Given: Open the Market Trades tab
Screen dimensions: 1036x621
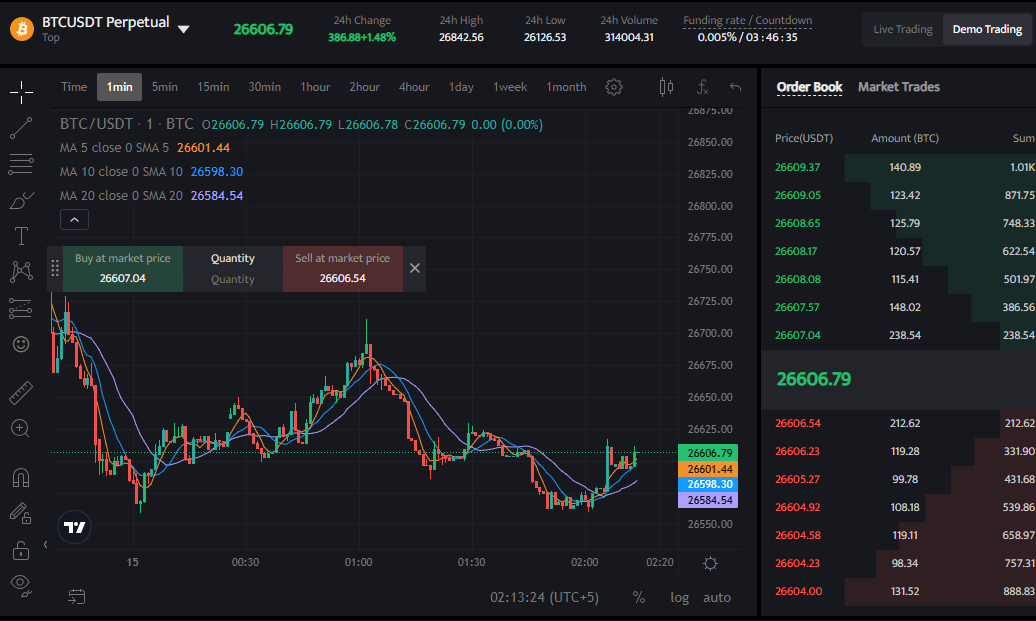Looking at the screenshot, I should coord(899,87).
